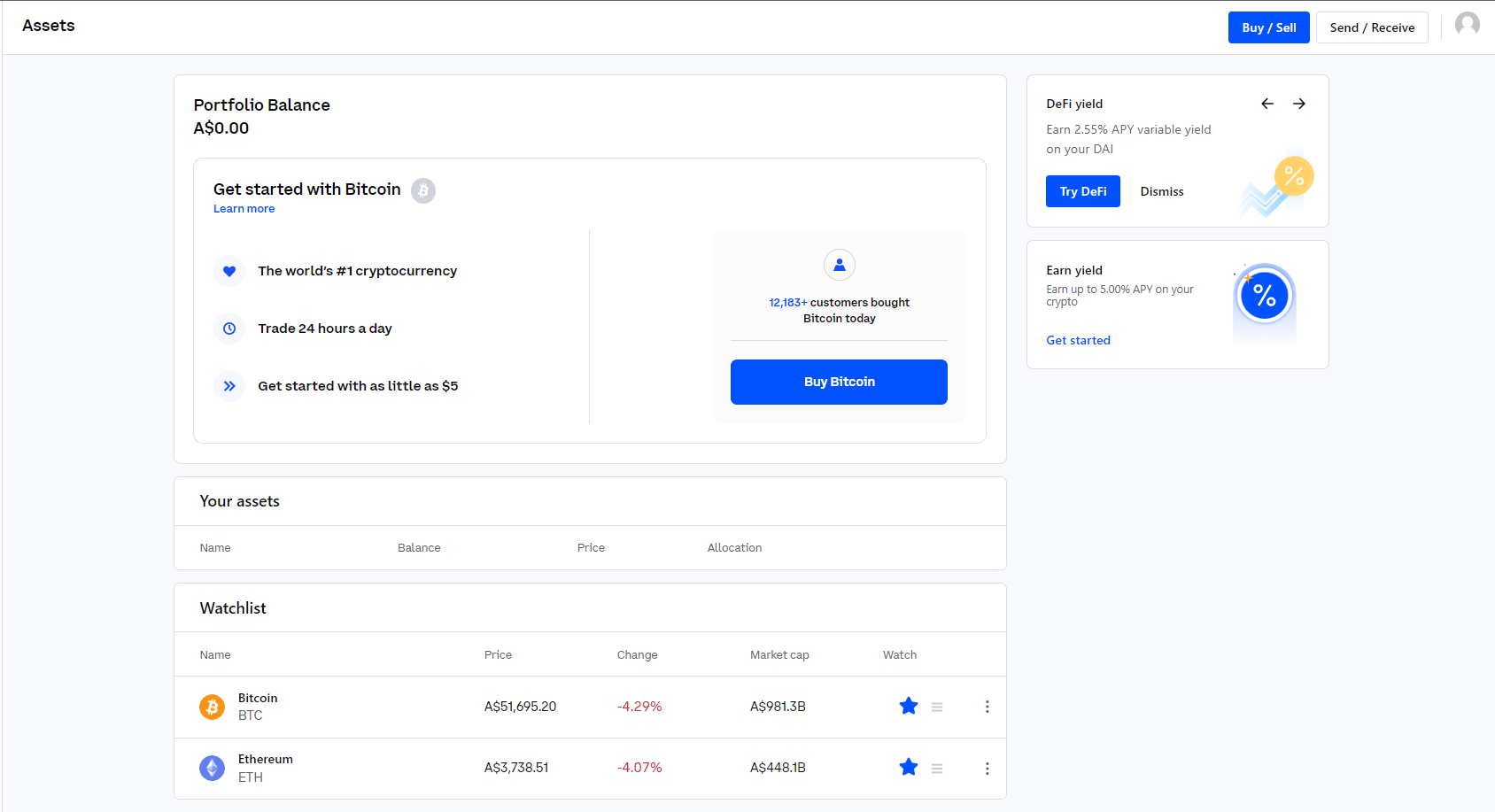This screenshot has width=1495, height=812.
Task: Open the user profile avatar menu
Action: (x=1467, y=24)
